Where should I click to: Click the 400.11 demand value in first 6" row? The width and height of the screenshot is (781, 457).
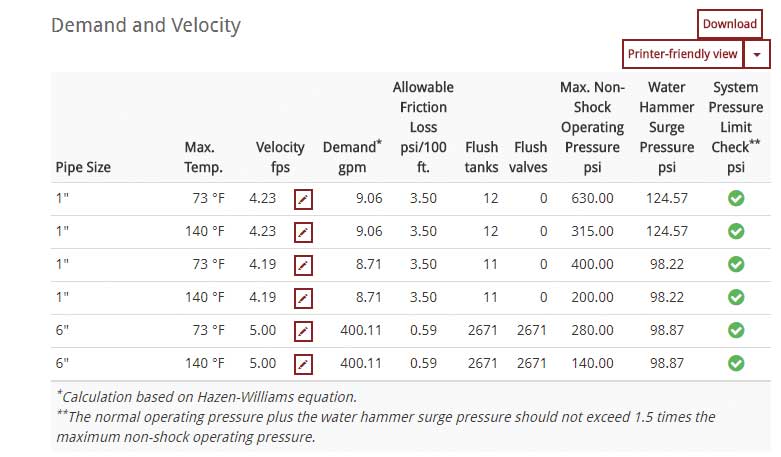click(361, 330)
